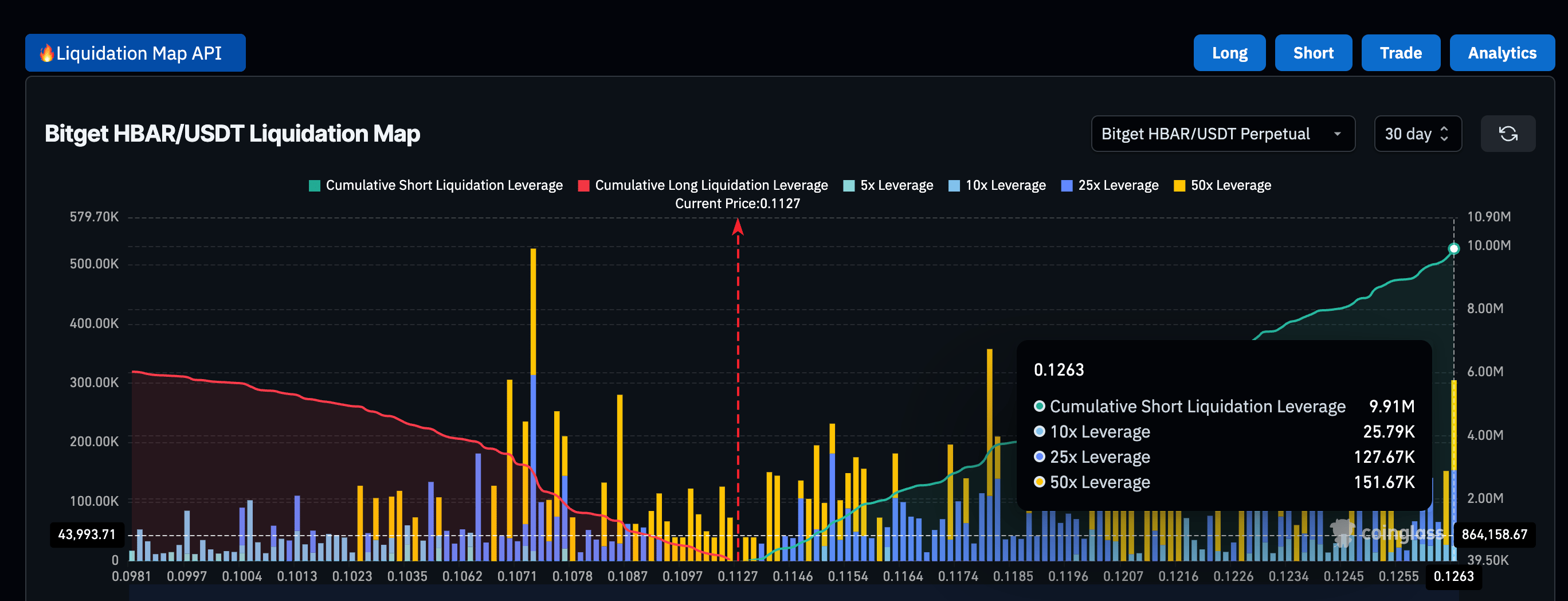The width and height of the screenshot is (1568, 601).
Task: Open the Analytics button
Action: [x=1502, y=53]
